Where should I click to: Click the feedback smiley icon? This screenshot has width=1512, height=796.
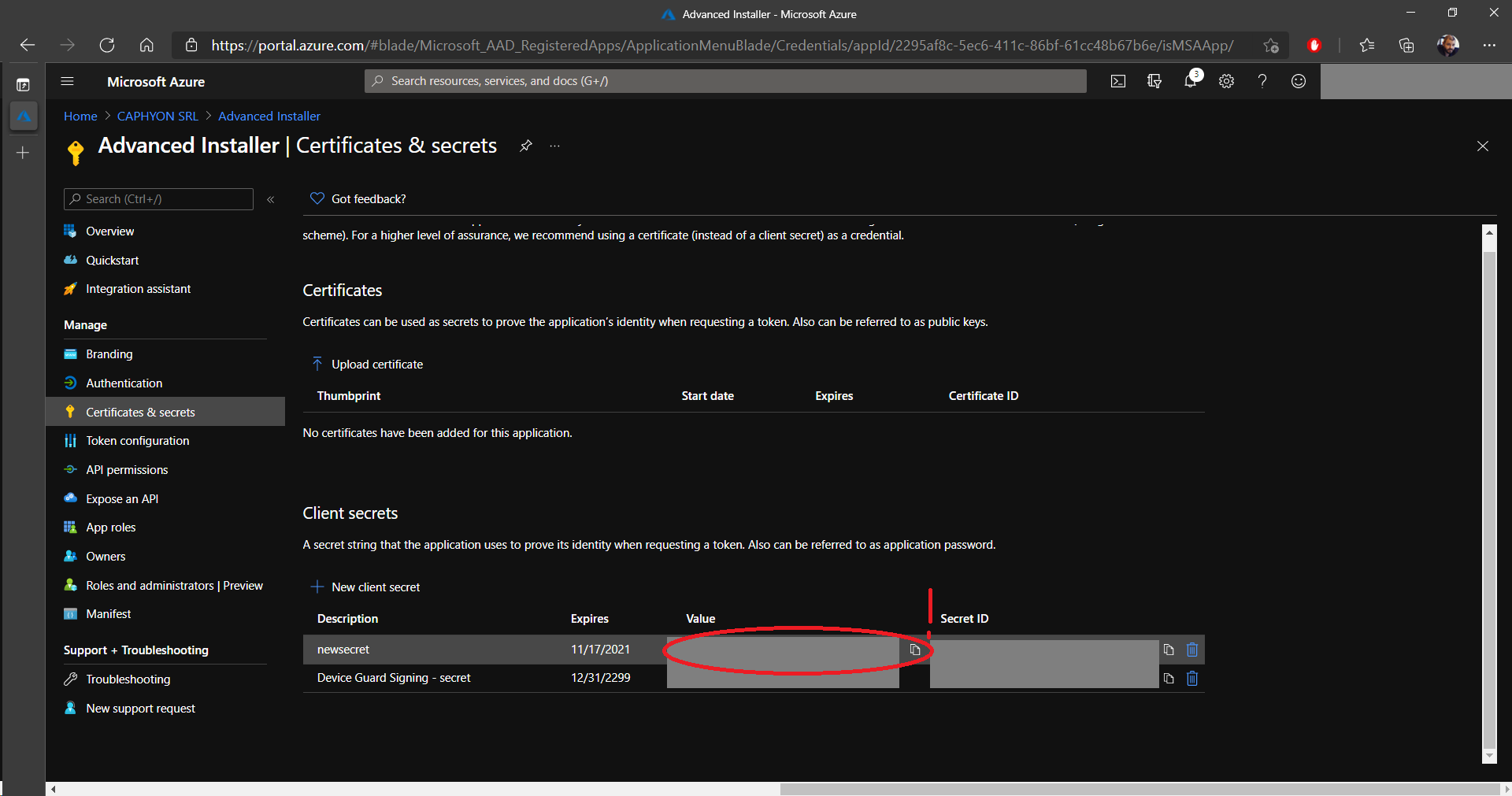pyautogui.click(x=1299, y=81)
